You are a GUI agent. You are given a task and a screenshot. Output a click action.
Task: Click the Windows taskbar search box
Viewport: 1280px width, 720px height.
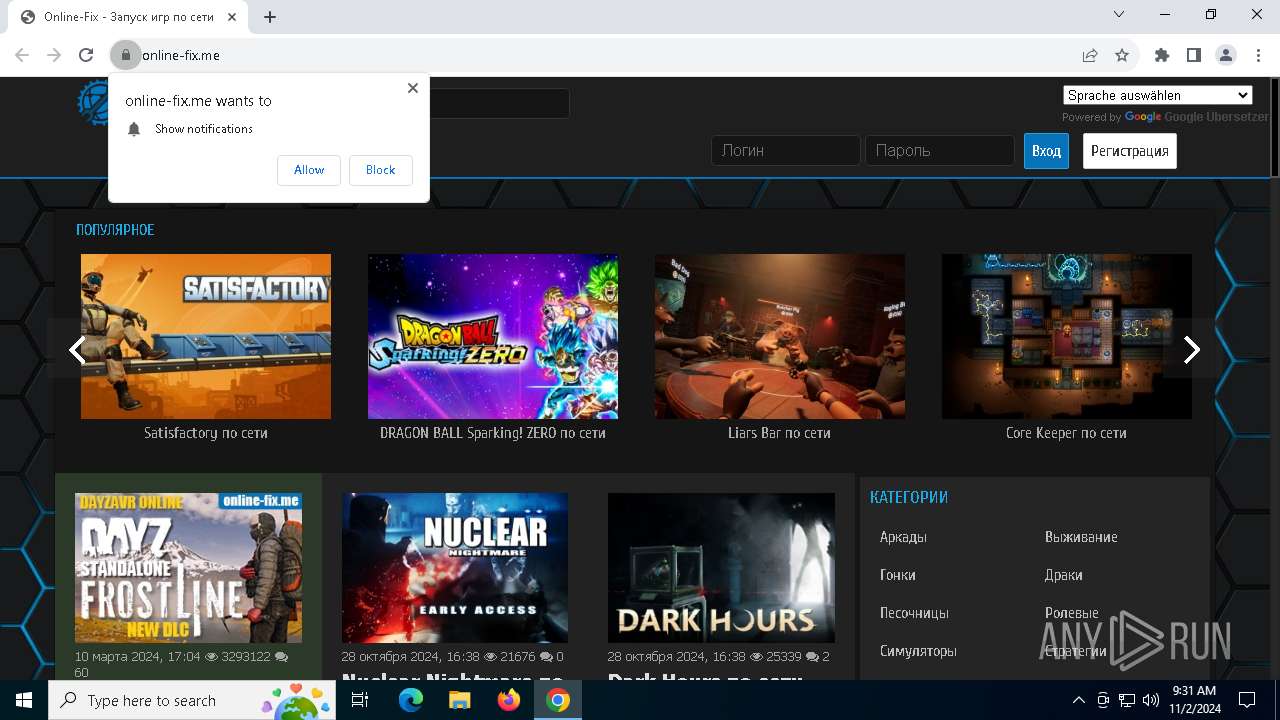[192, 700]
